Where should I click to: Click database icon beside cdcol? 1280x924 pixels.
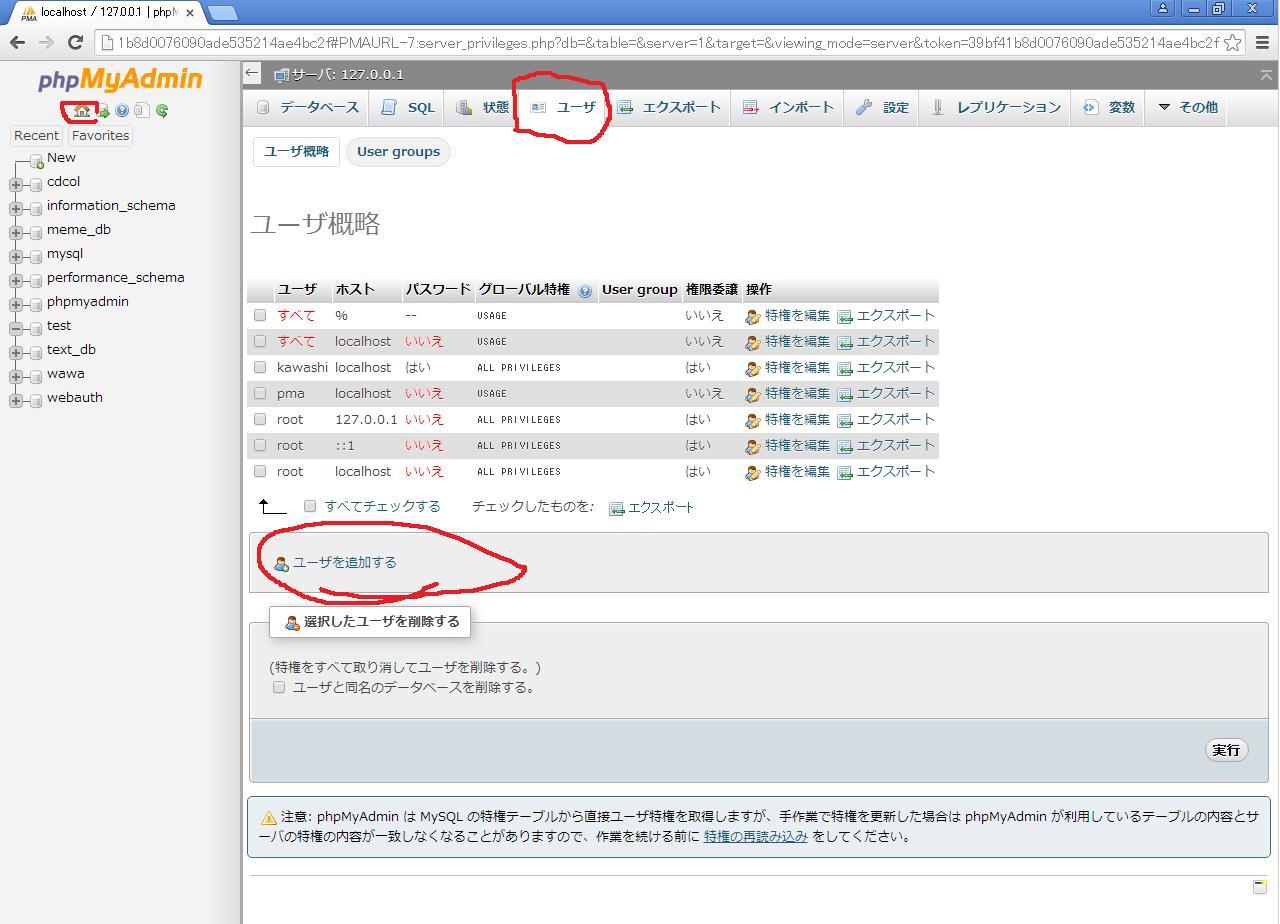pos(36,184)
